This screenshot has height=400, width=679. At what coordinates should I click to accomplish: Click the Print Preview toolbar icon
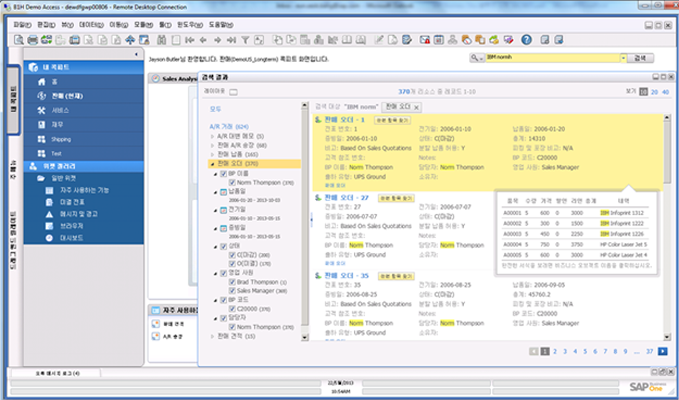click(x=19, y=40)
